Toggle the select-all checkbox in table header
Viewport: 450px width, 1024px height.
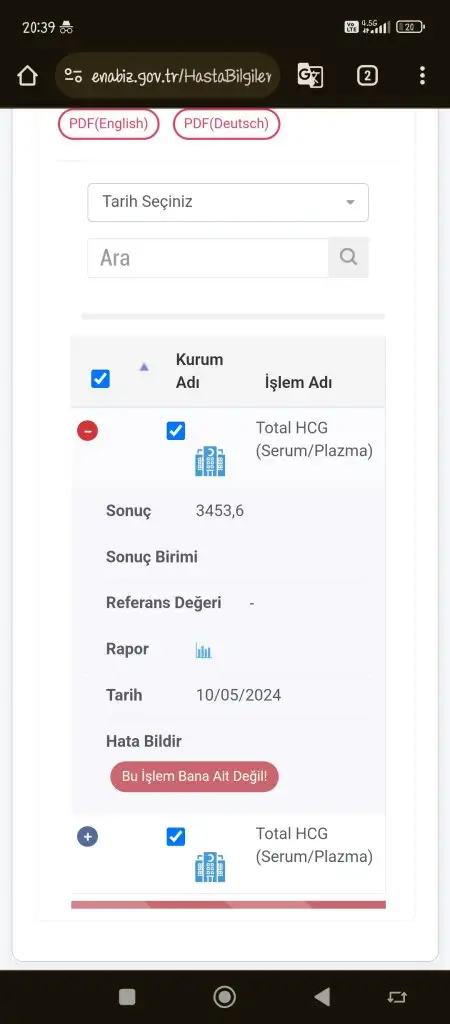[x=101, y=379]
